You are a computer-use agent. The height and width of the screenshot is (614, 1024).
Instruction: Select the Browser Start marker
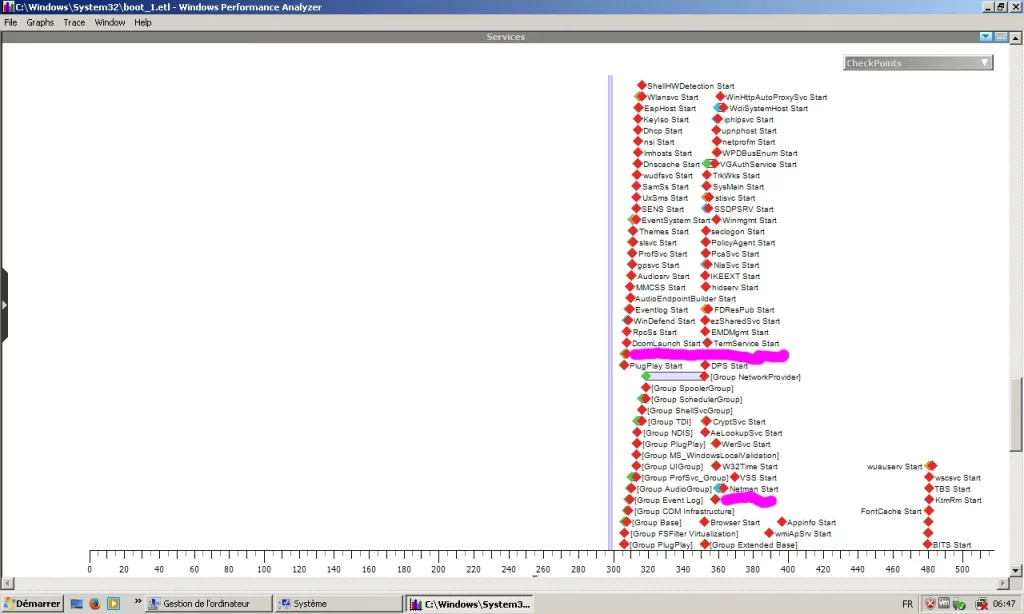pos(704,522)
